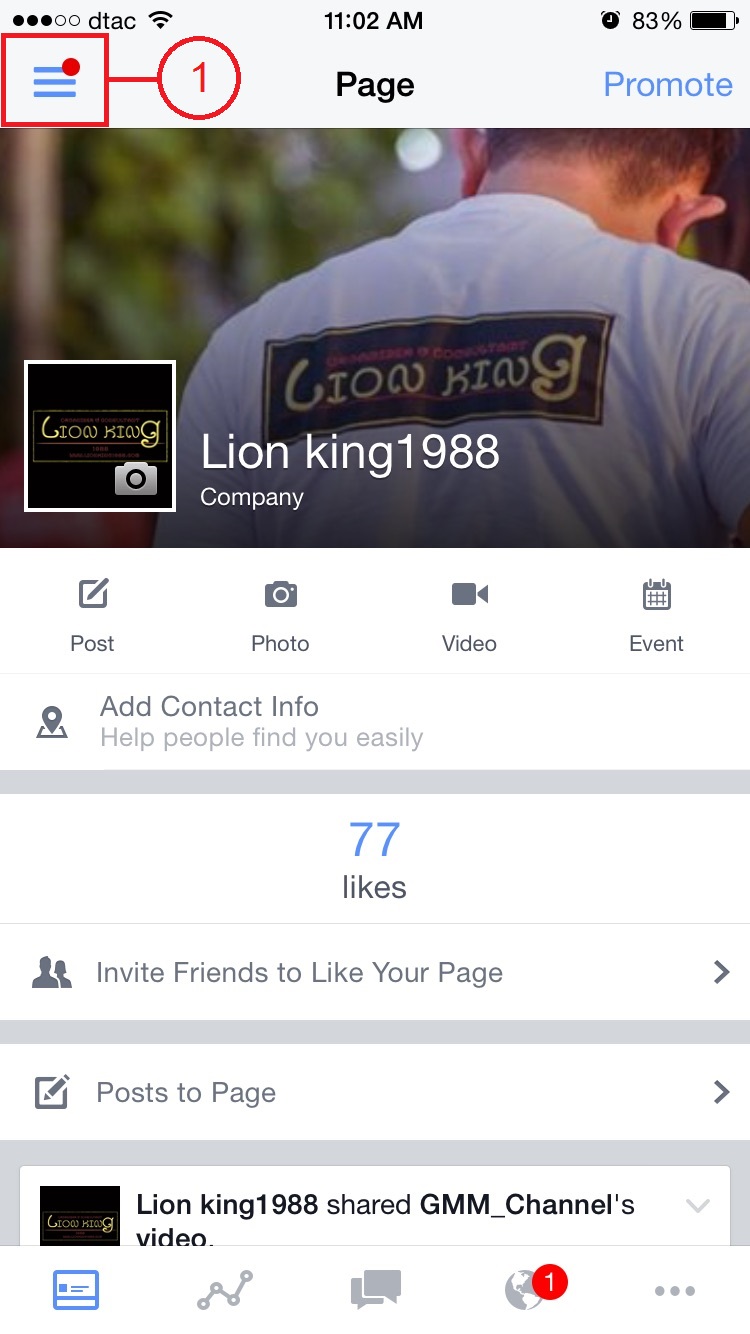750x1334 pixels.
Task: Open the hamburger menu icon
Action: point(55,80)
